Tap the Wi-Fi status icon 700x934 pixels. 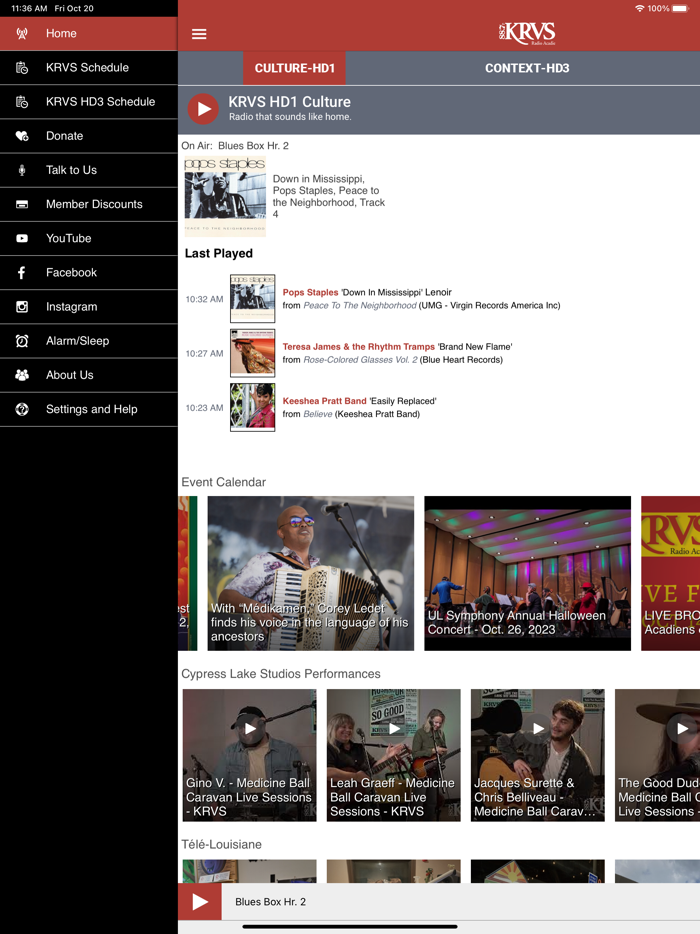click(639, 8)
